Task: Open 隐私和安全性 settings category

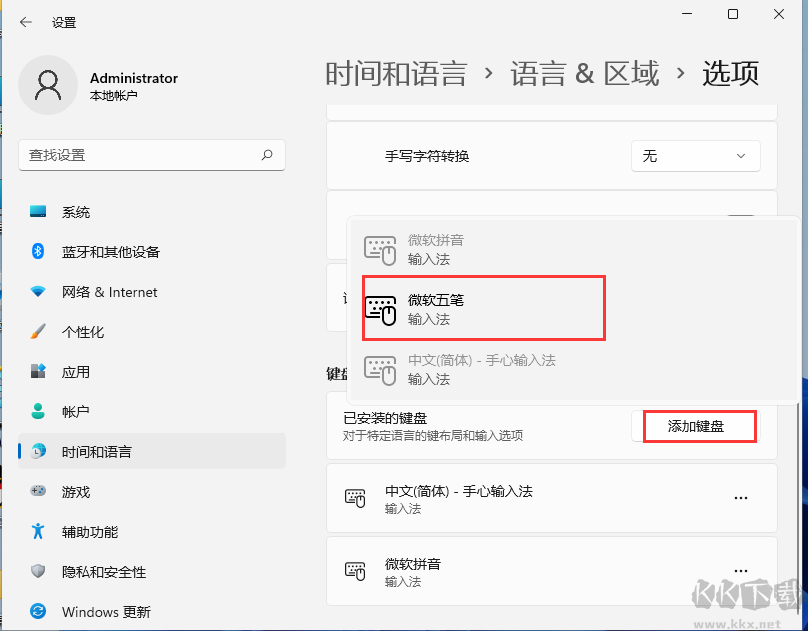Action: click(x=152, y=572)
